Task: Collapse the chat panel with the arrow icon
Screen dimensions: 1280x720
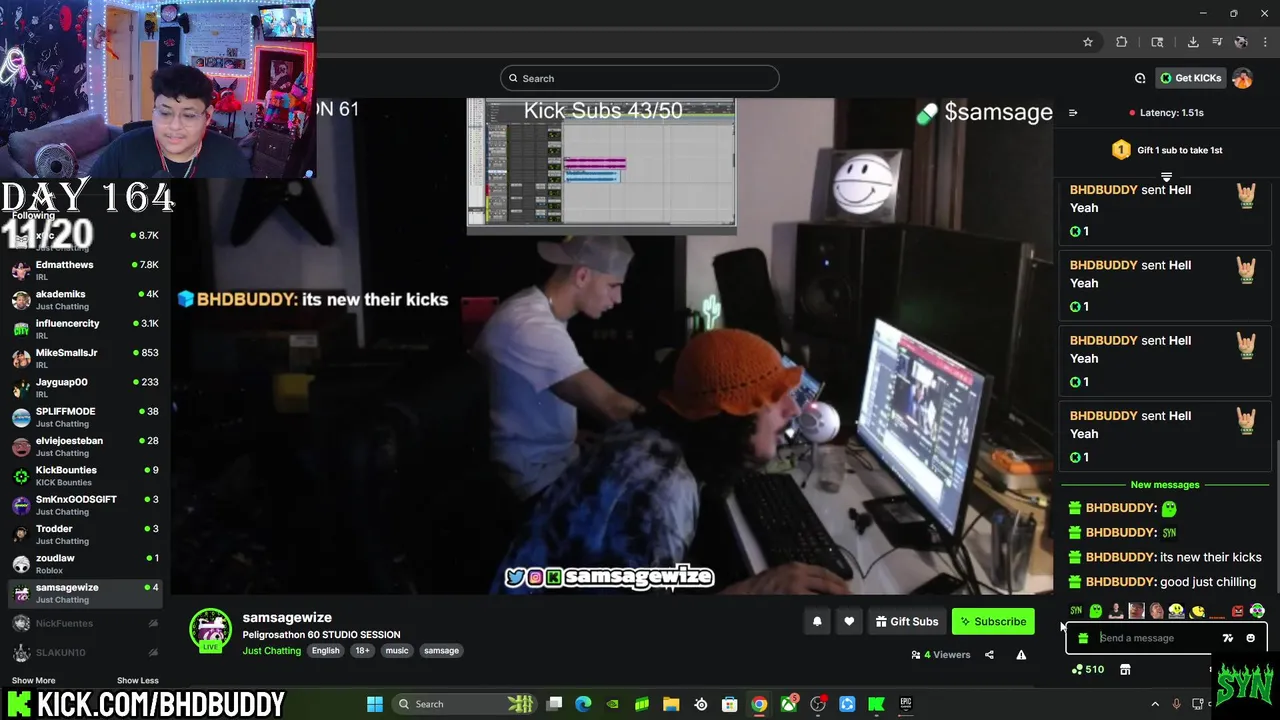Action: click(x=1073, y=113)
